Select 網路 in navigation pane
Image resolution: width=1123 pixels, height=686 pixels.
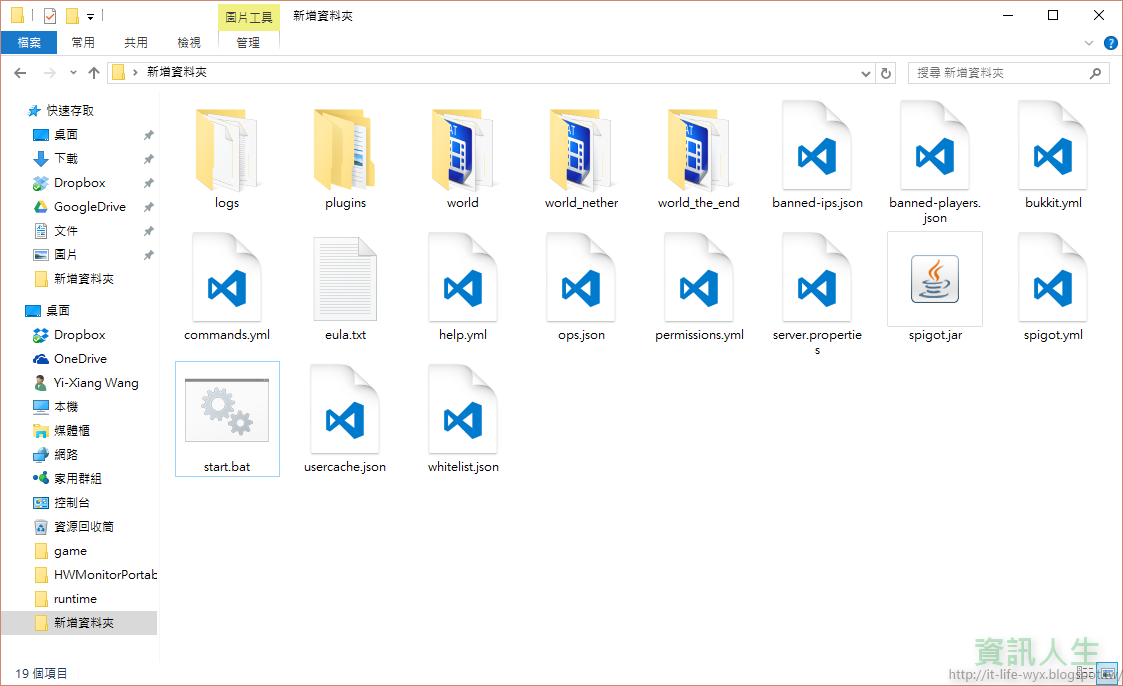(x=66, y=454)
